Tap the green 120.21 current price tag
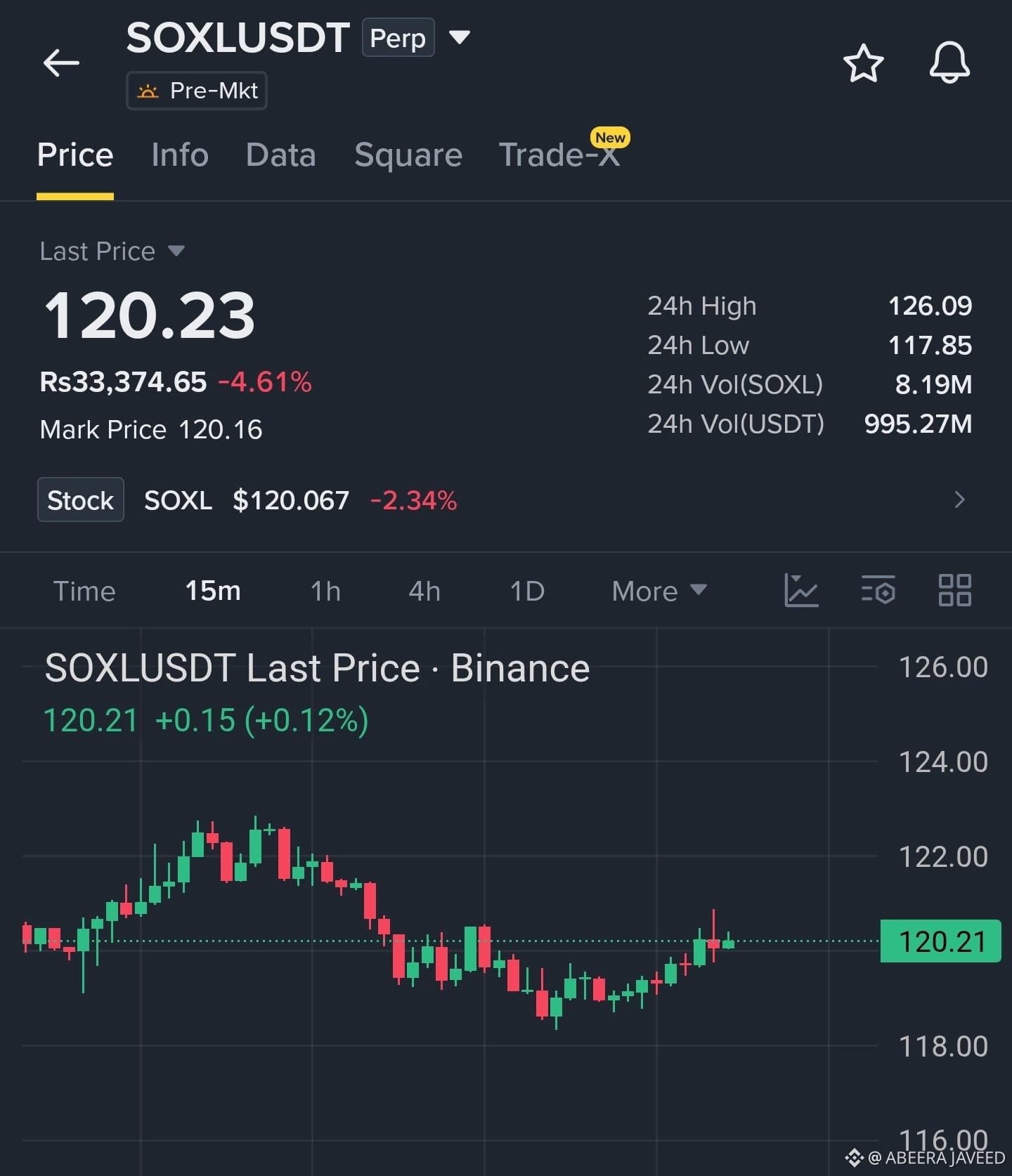 tap(941, 941)
